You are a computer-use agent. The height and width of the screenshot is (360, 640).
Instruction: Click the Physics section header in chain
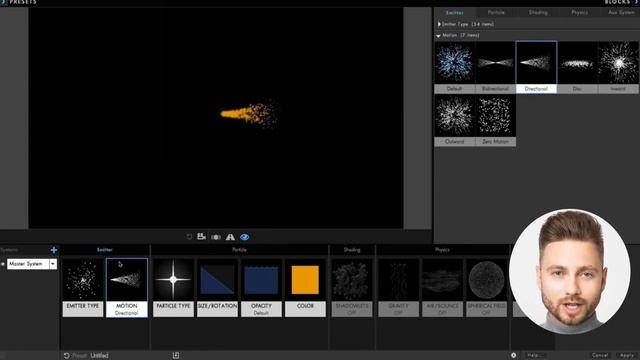442,250
